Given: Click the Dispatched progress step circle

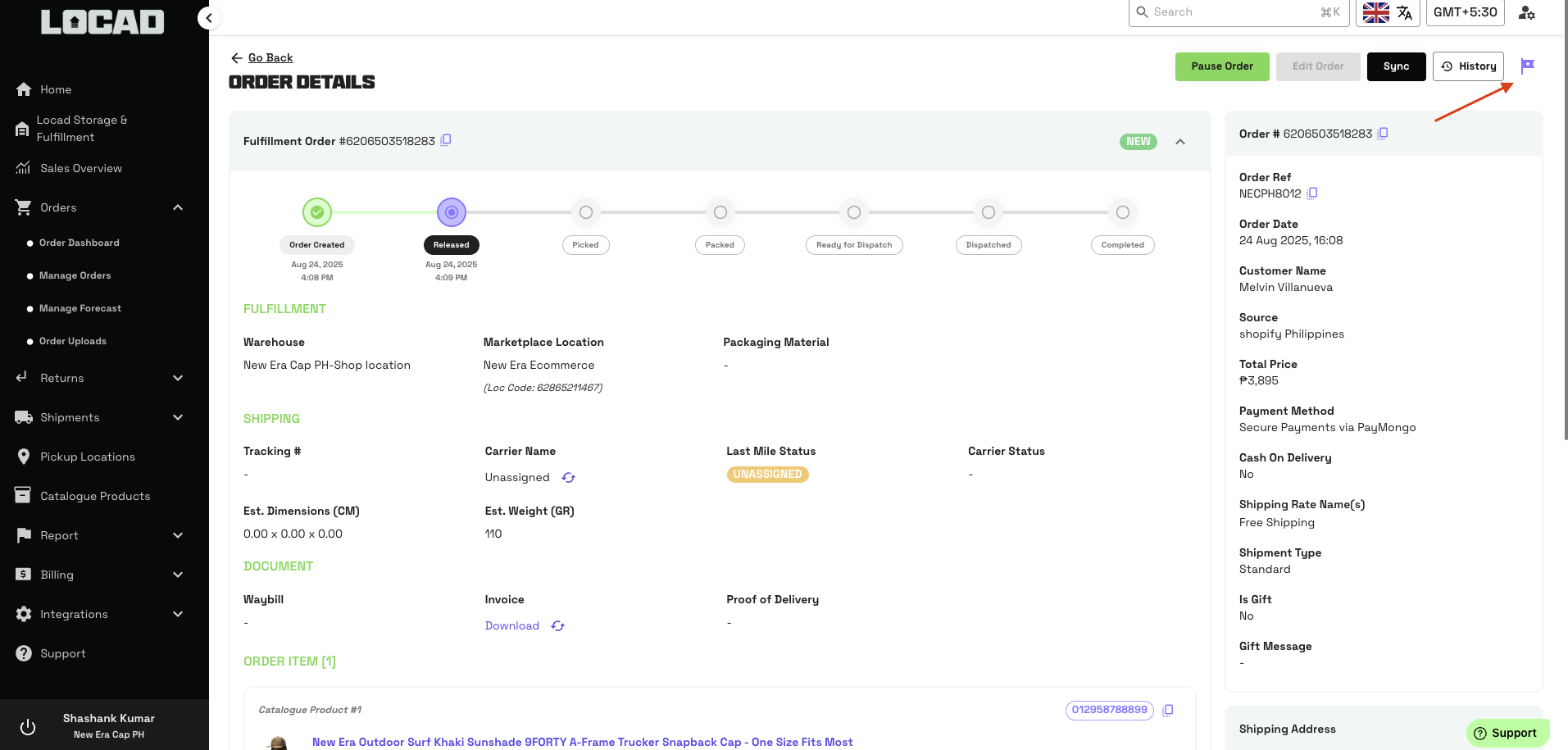Looking at the screenshot, I should [989, 212].
